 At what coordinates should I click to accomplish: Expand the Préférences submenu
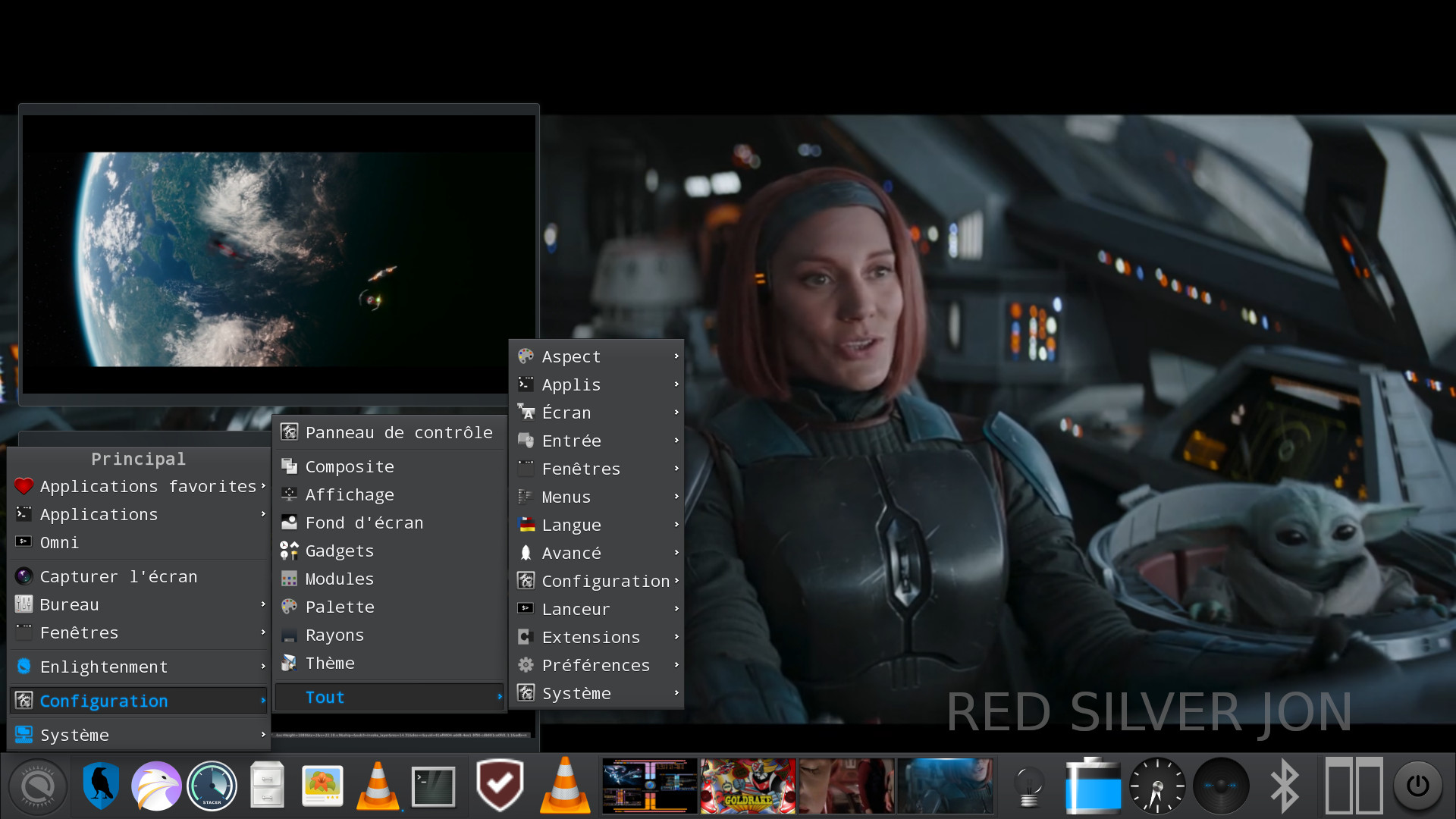point(597,665)
